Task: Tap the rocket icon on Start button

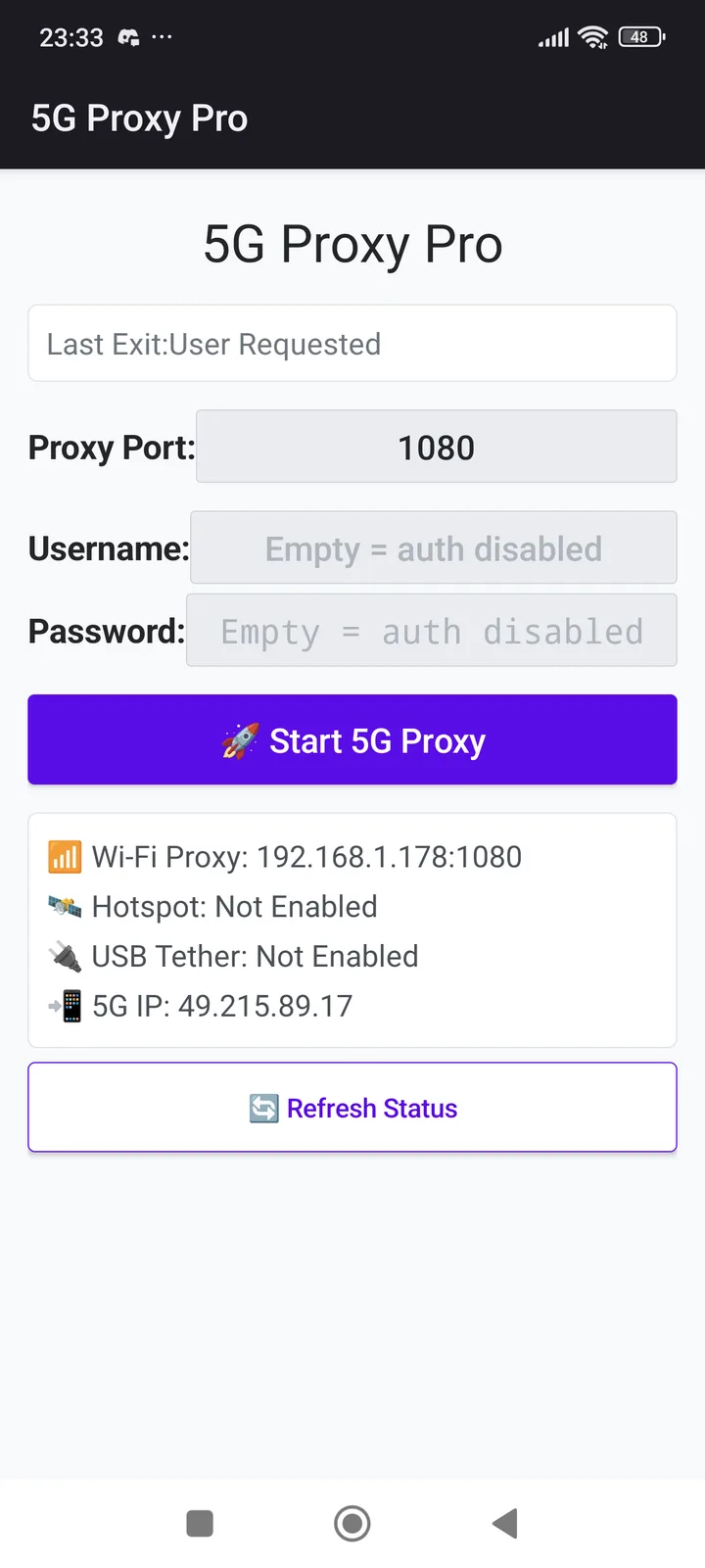Action: click(x=240, y=741)
